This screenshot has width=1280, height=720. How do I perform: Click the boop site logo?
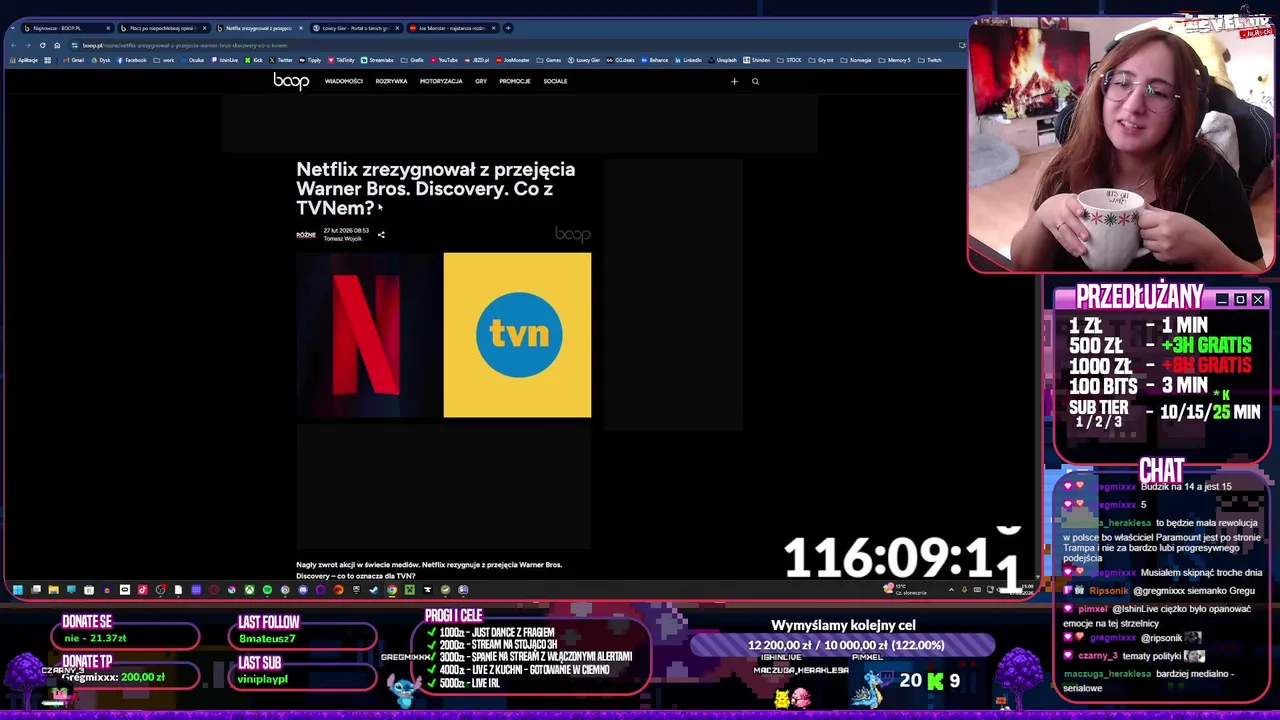click(x=291, y=81)
